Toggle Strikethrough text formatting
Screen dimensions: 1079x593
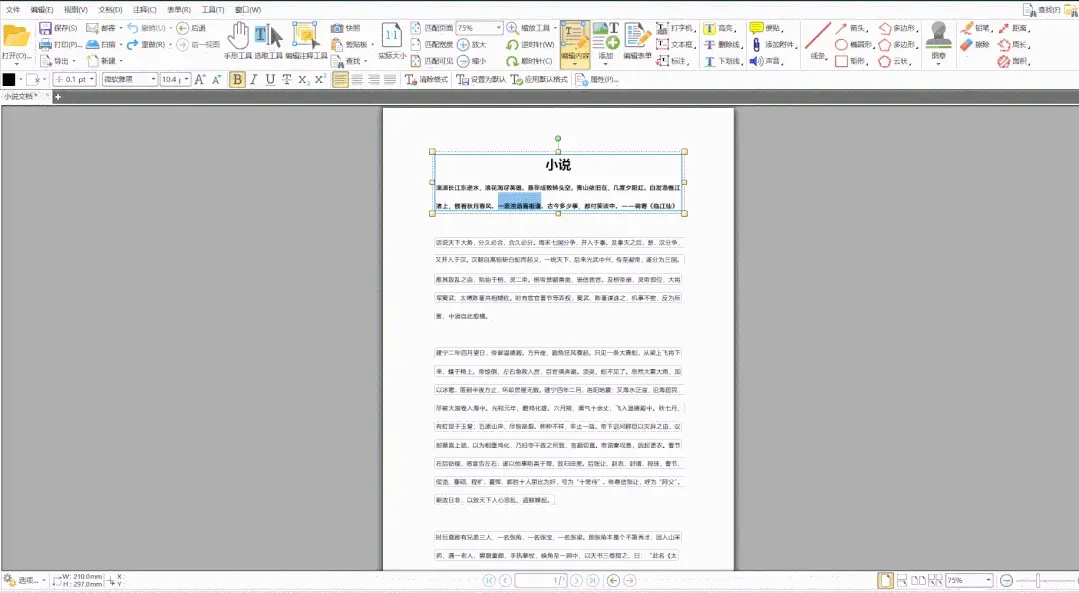pos(287,80)
